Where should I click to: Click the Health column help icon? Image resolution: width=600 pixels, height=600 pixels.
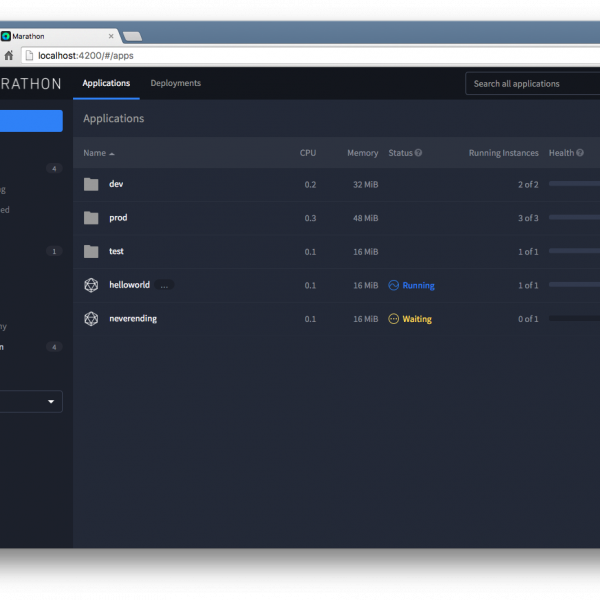pos(580,153)
